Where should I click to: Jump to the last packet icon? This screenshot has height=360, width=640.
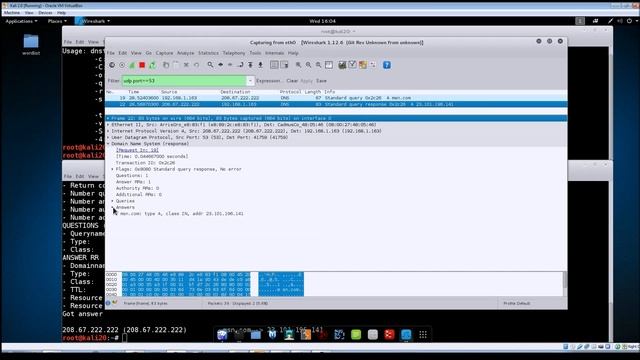[x=260, y=65]
